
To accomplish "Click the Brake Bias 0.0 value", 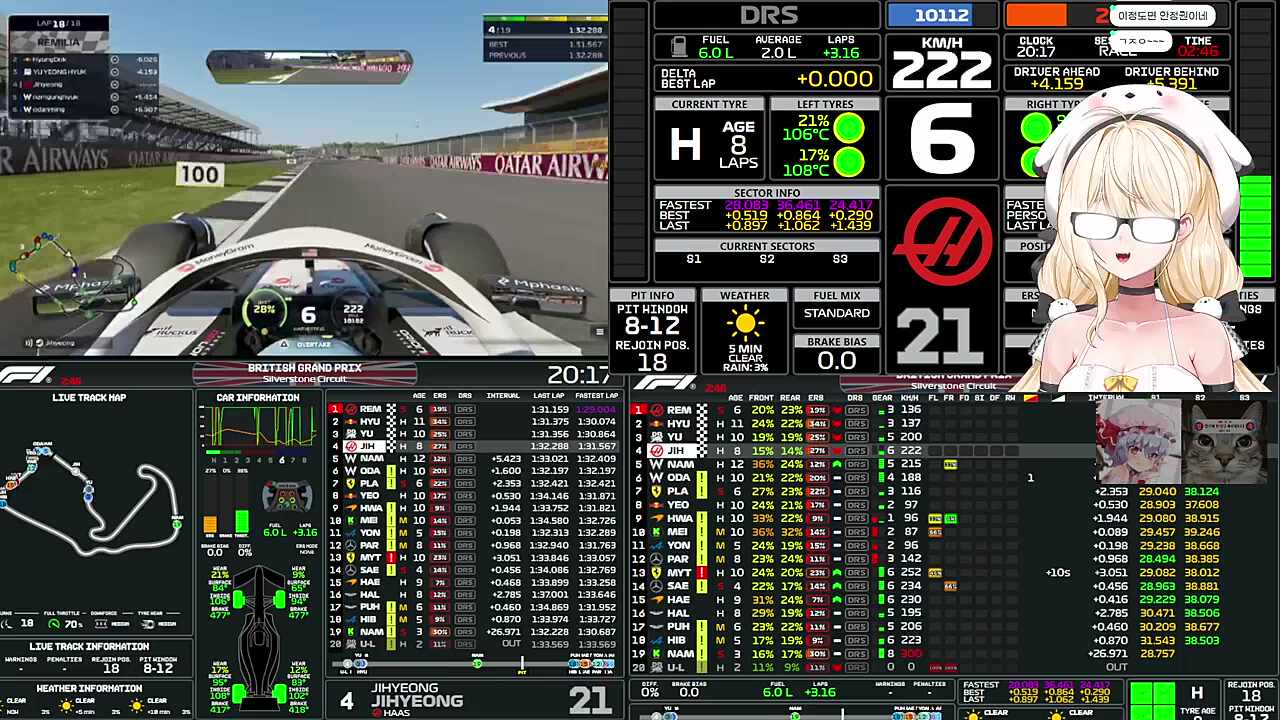I will coord(837,361).
